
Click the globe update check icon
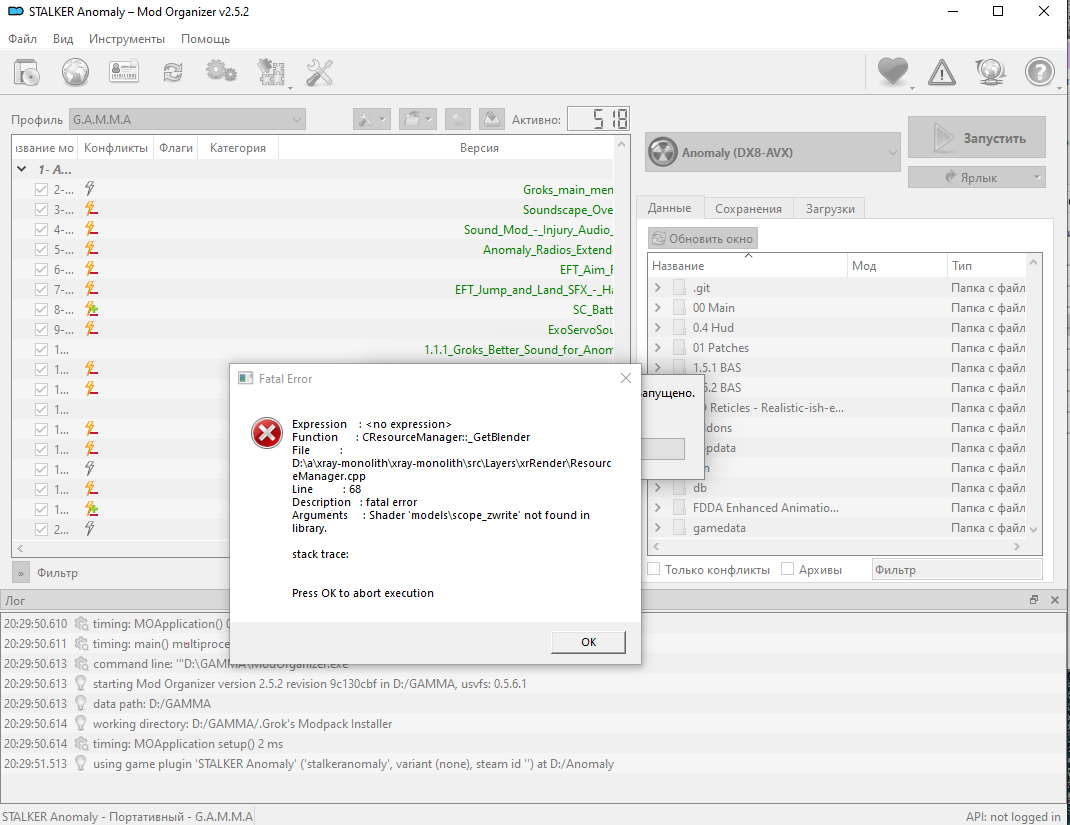990,72
